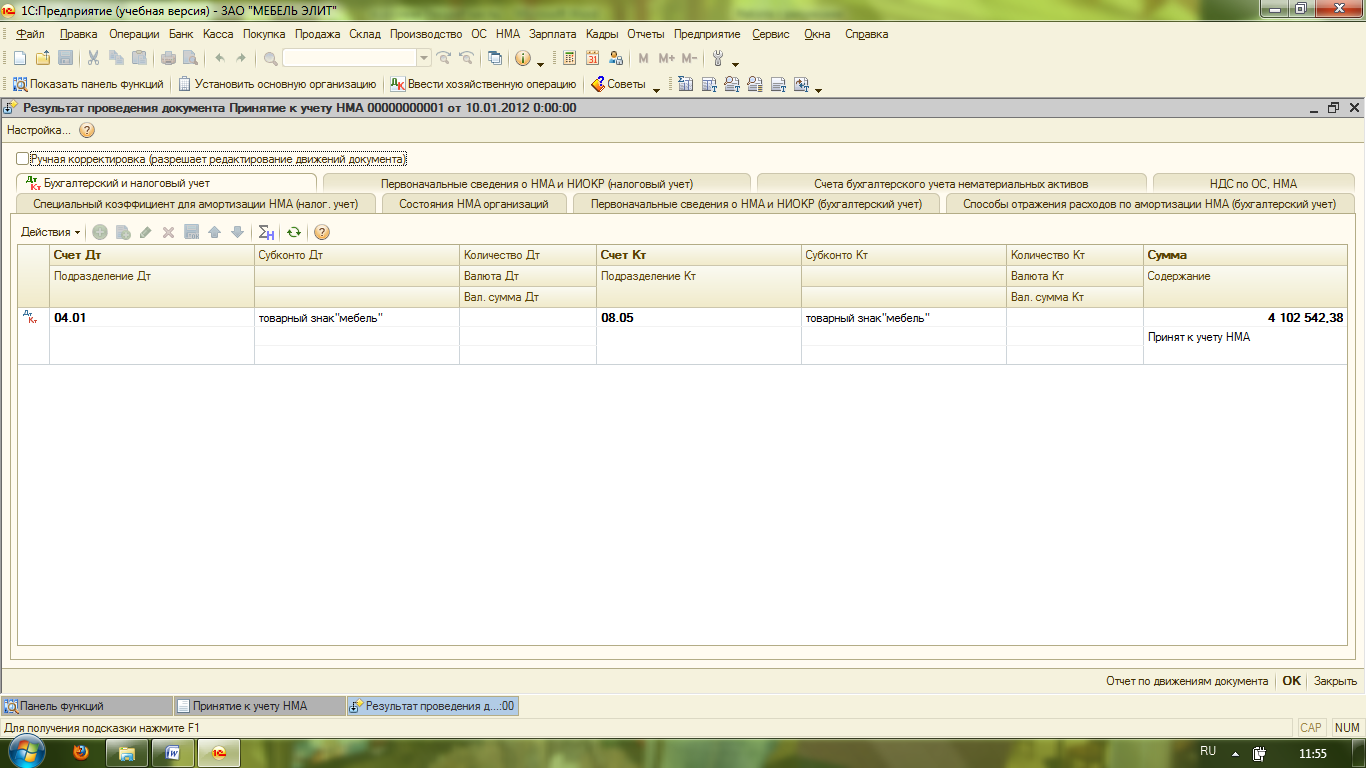Expand the dropdown arrow after Советы
The width and height of the screenshot is (1366, 768).
[656, 89]
